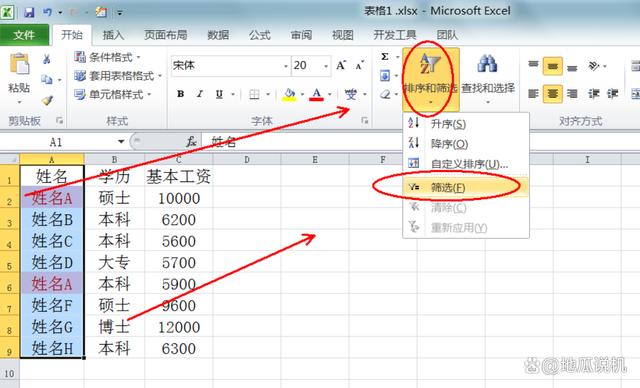Open the Find & Select binoculars icon
The width and height of the screenshot is (640, 388).
pos(487,64)
